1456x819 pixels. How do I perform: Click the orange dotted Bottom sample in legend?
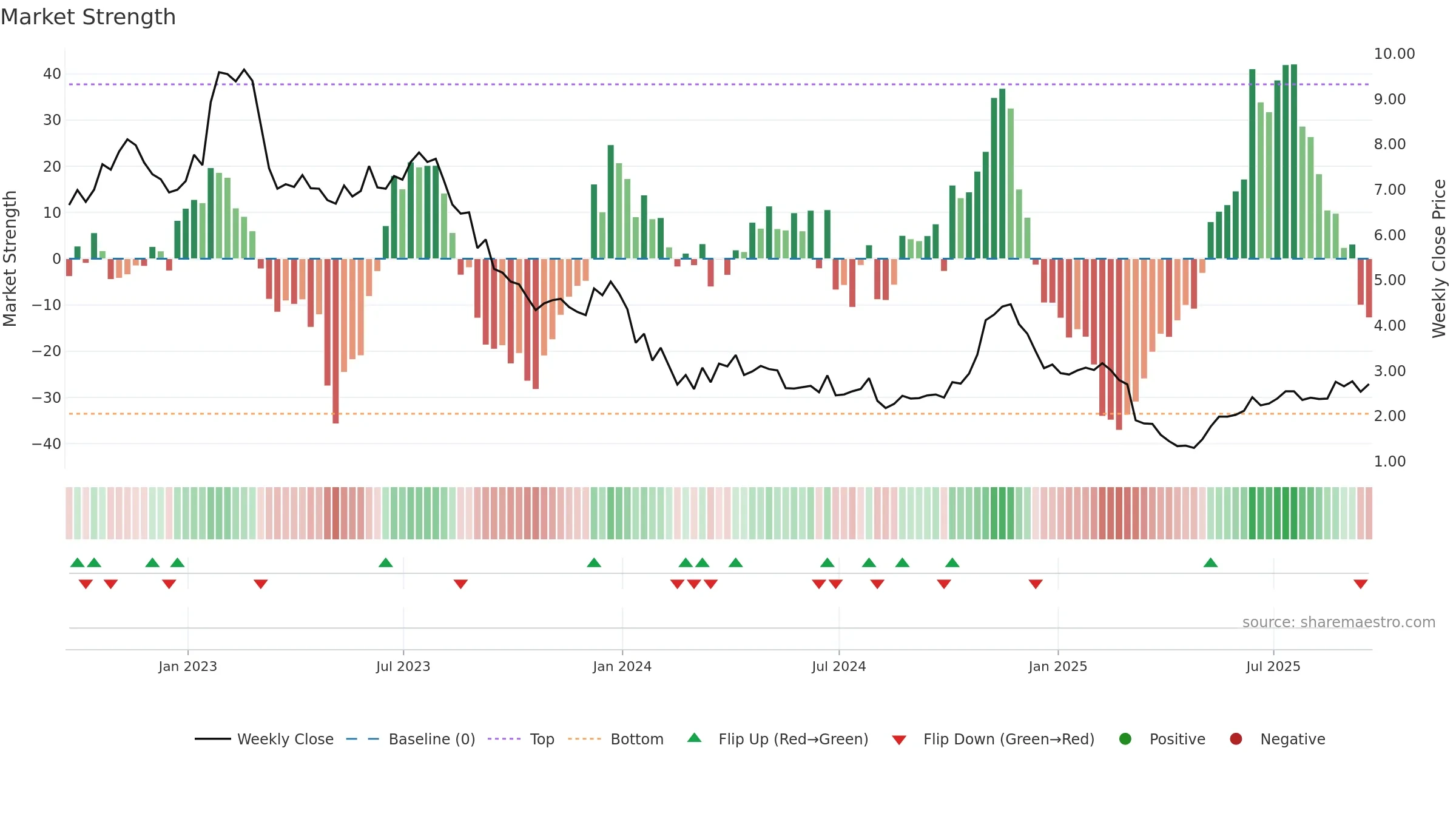585,739
